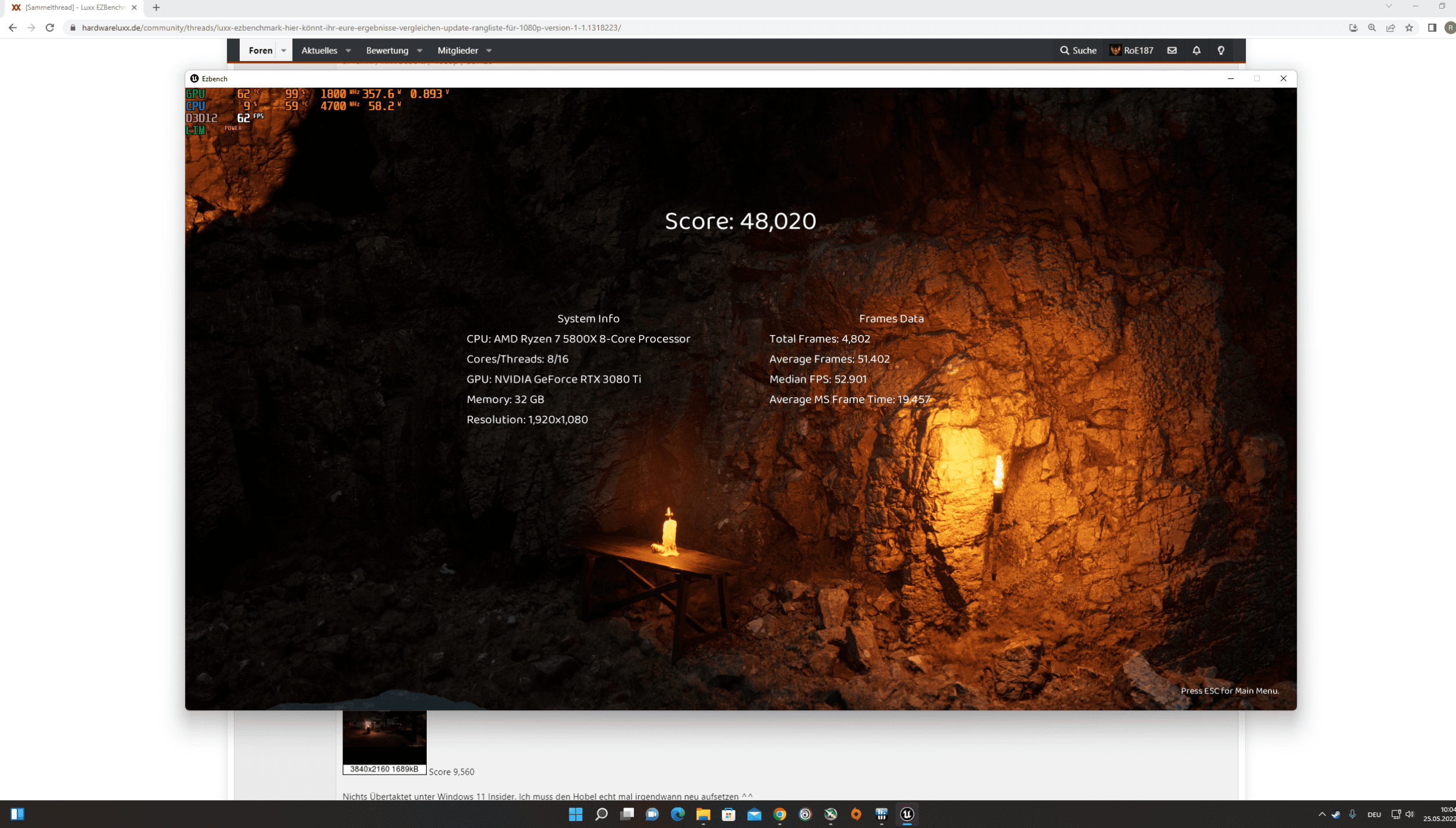Expand the Aktuelles dropdown arrow
The width and height of the screenshot is (1456, 828).
[x=348, y=51]
